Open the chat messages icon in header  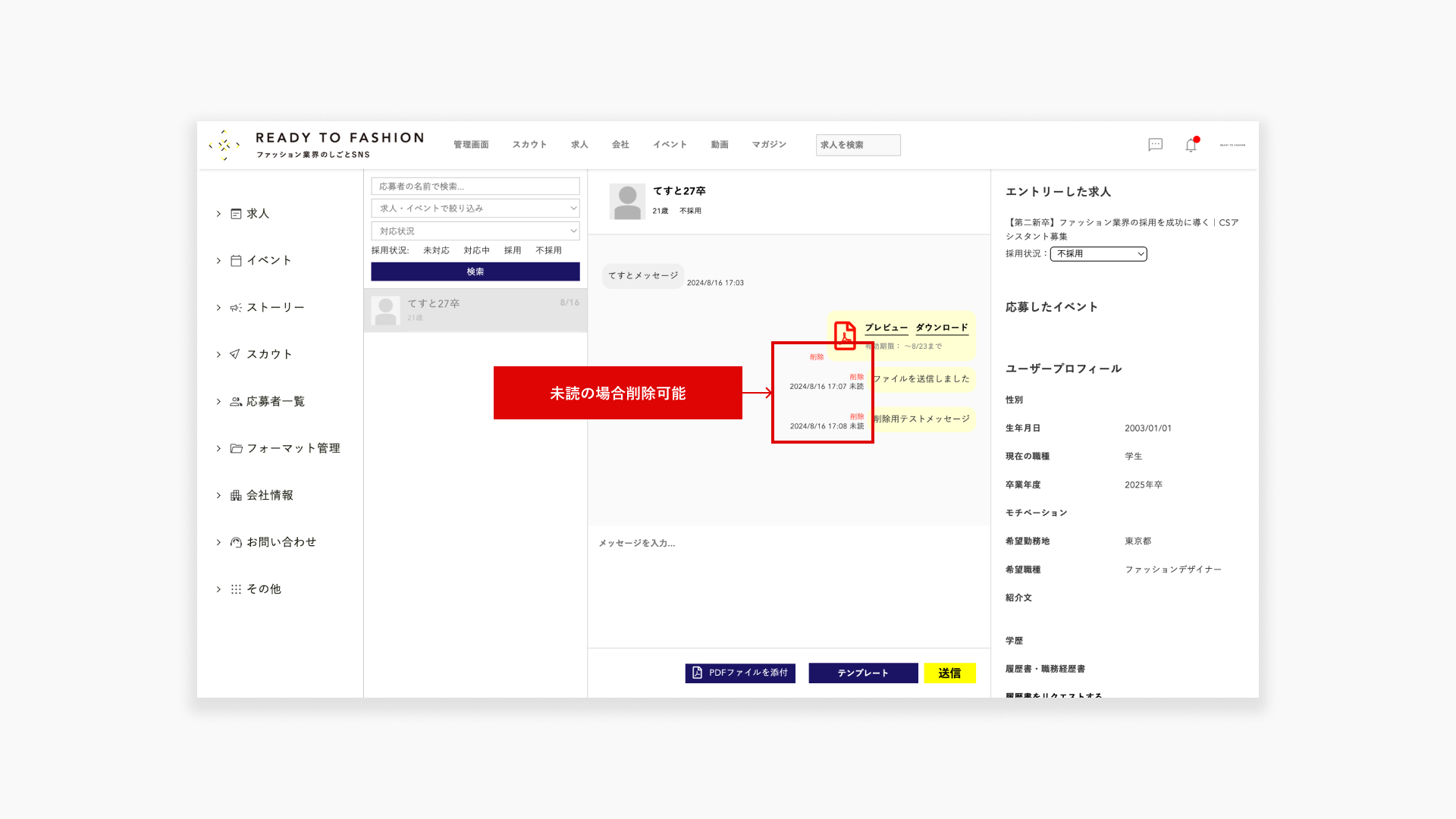click(1155, 145)
